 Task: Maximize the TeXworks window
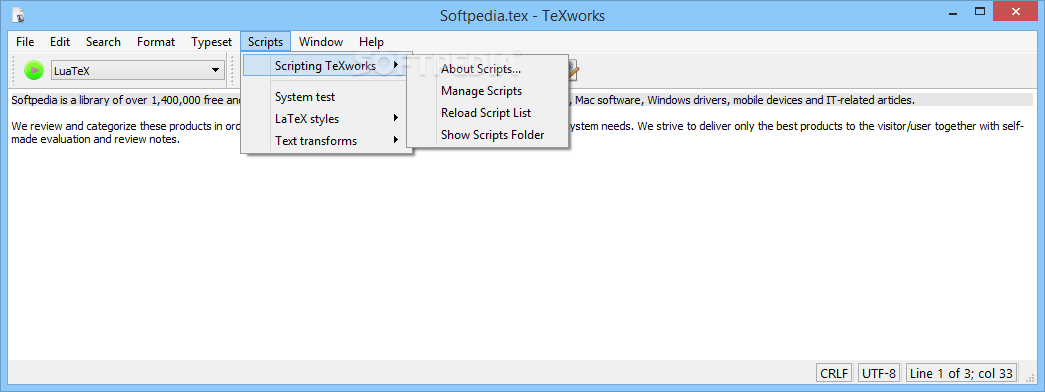coord(980,11)
